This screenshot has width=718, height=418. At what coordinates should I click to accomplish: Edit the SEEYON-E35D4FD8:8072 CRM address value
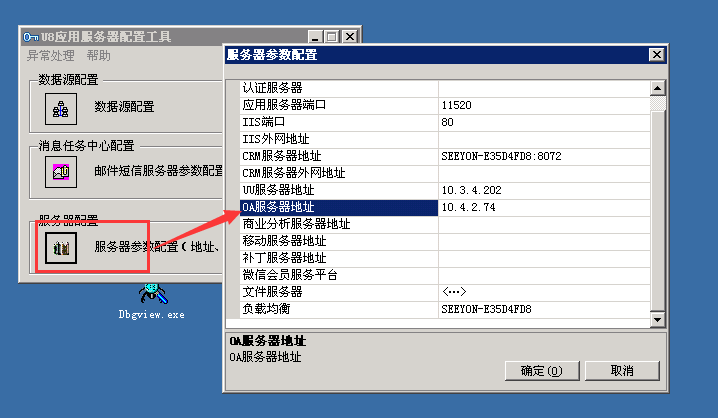(x=544, y=156)
